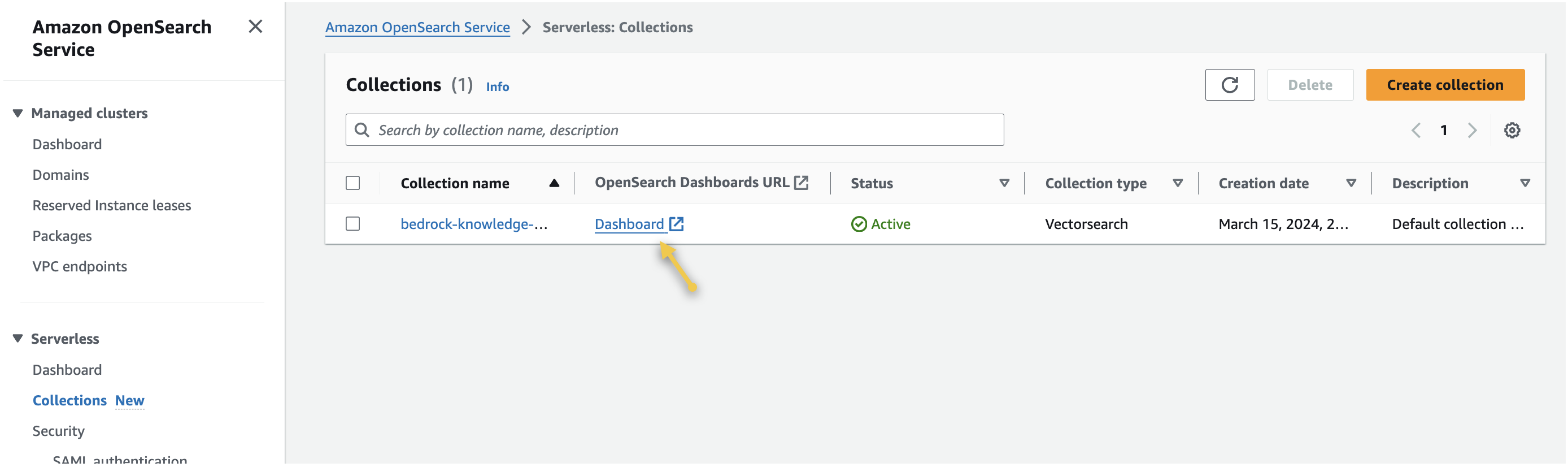Click the Creation date header label
The height and width of the screenshot is (467, 1568).
tap(1264, 183)
